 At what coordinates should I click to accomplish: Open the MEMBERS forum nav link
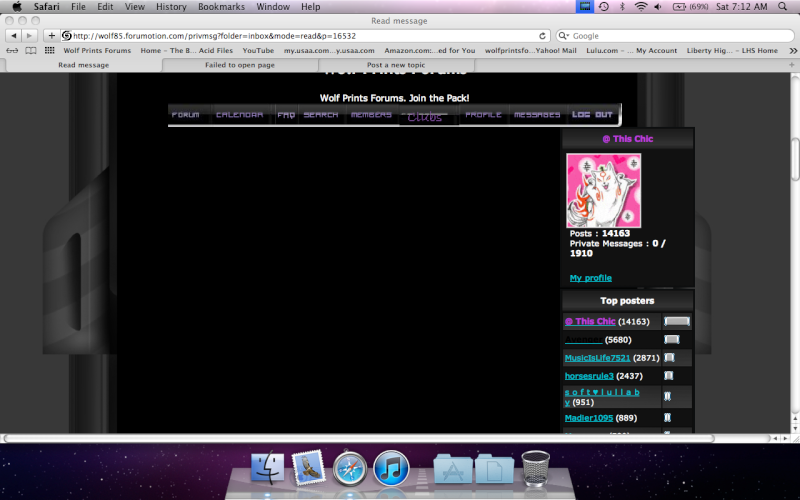click(371, 115)
